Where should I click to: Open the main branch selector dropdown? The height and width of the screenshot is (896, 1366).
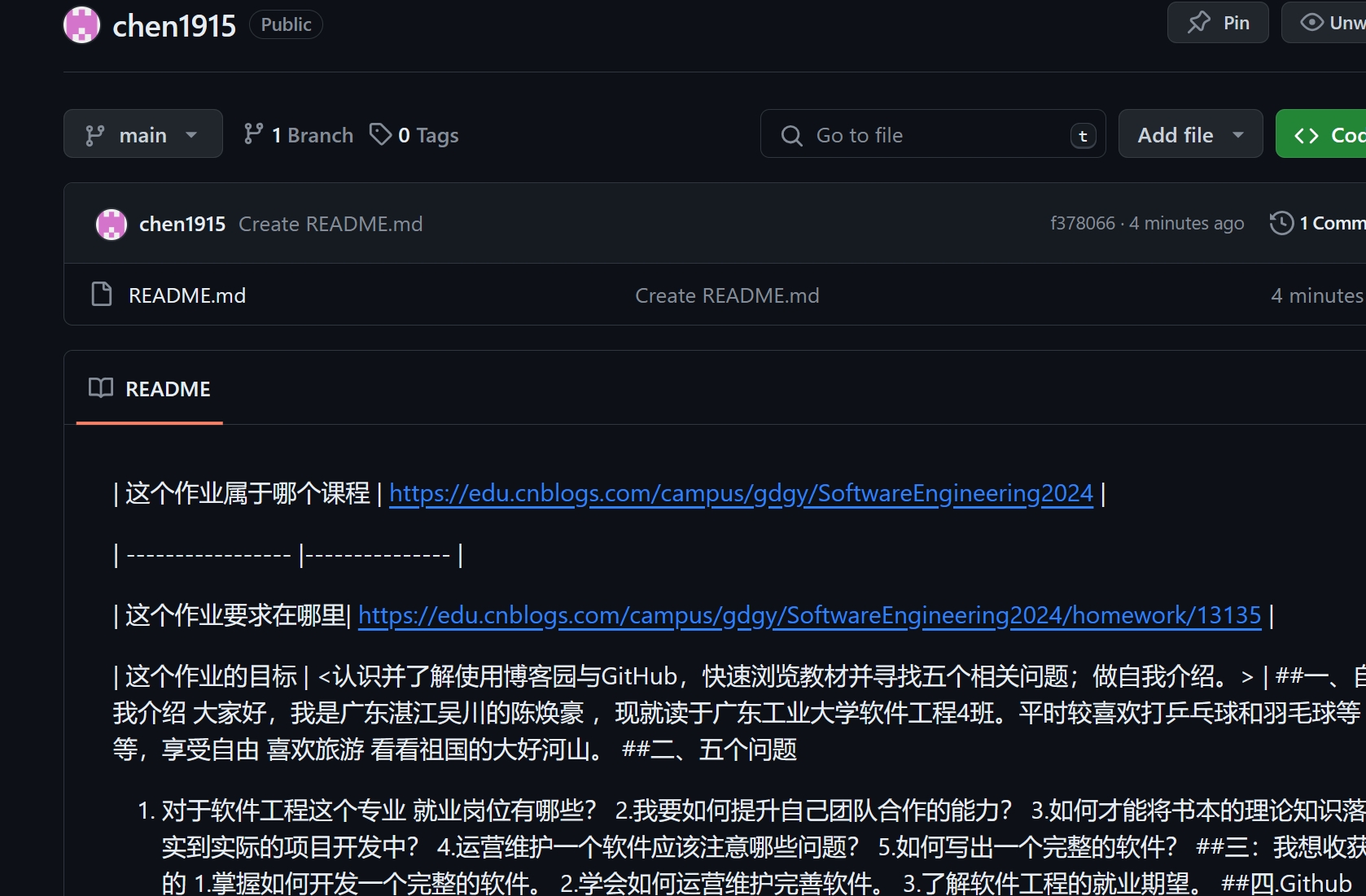click(x=143, y=134)
